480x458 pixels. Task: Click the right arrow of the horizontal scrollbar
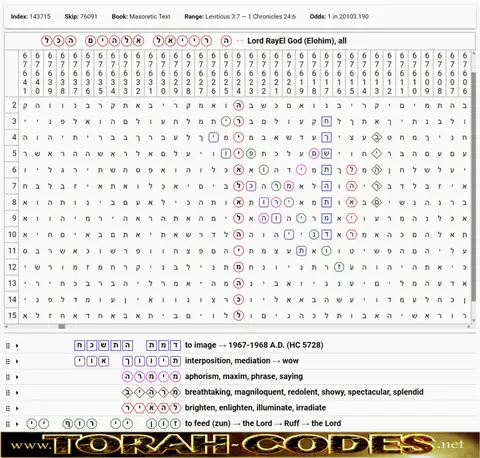click(469, 326)
